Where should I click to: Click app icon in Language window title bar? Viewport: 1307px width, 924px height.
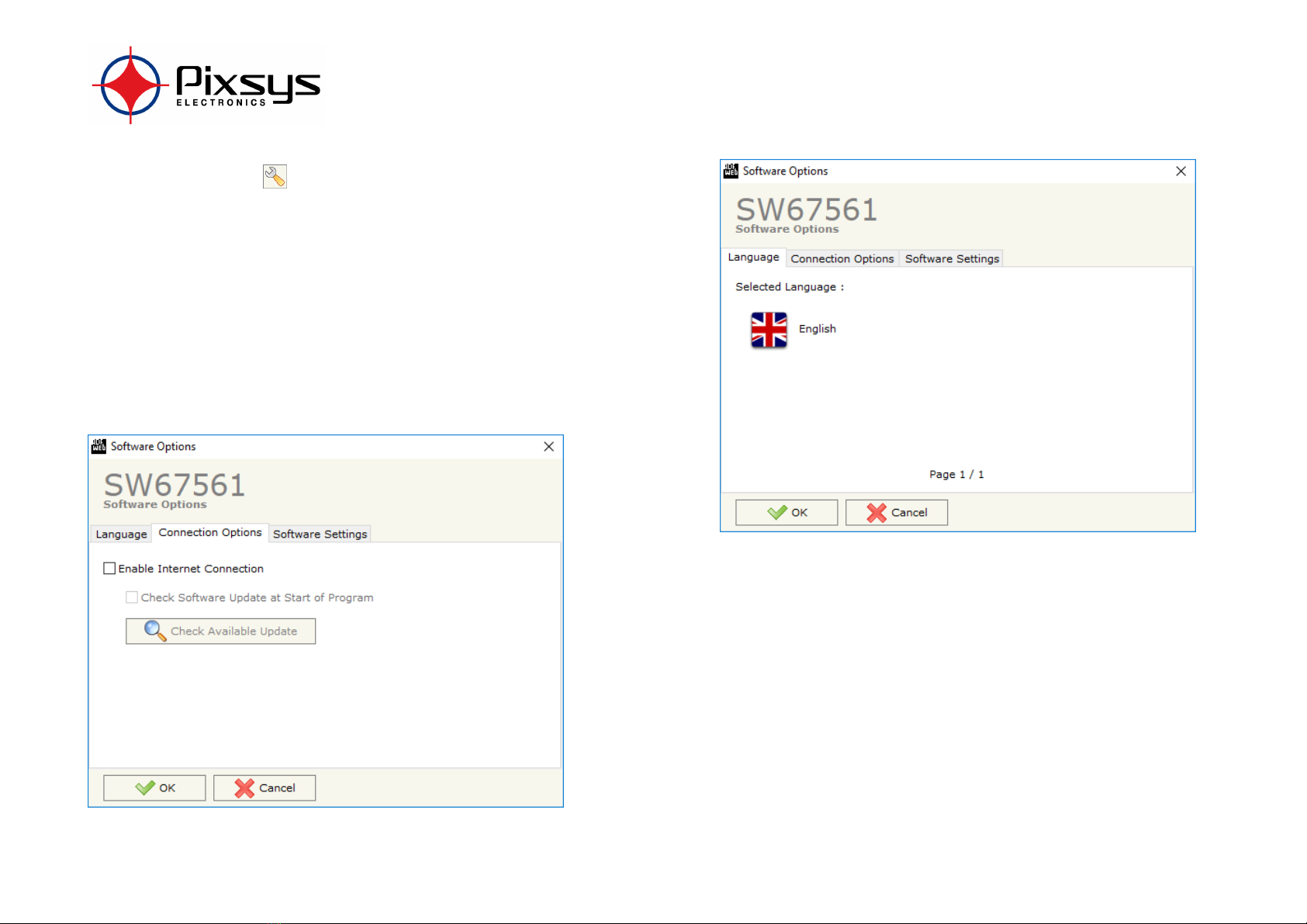pyautogui.click(x=731, y=171)
